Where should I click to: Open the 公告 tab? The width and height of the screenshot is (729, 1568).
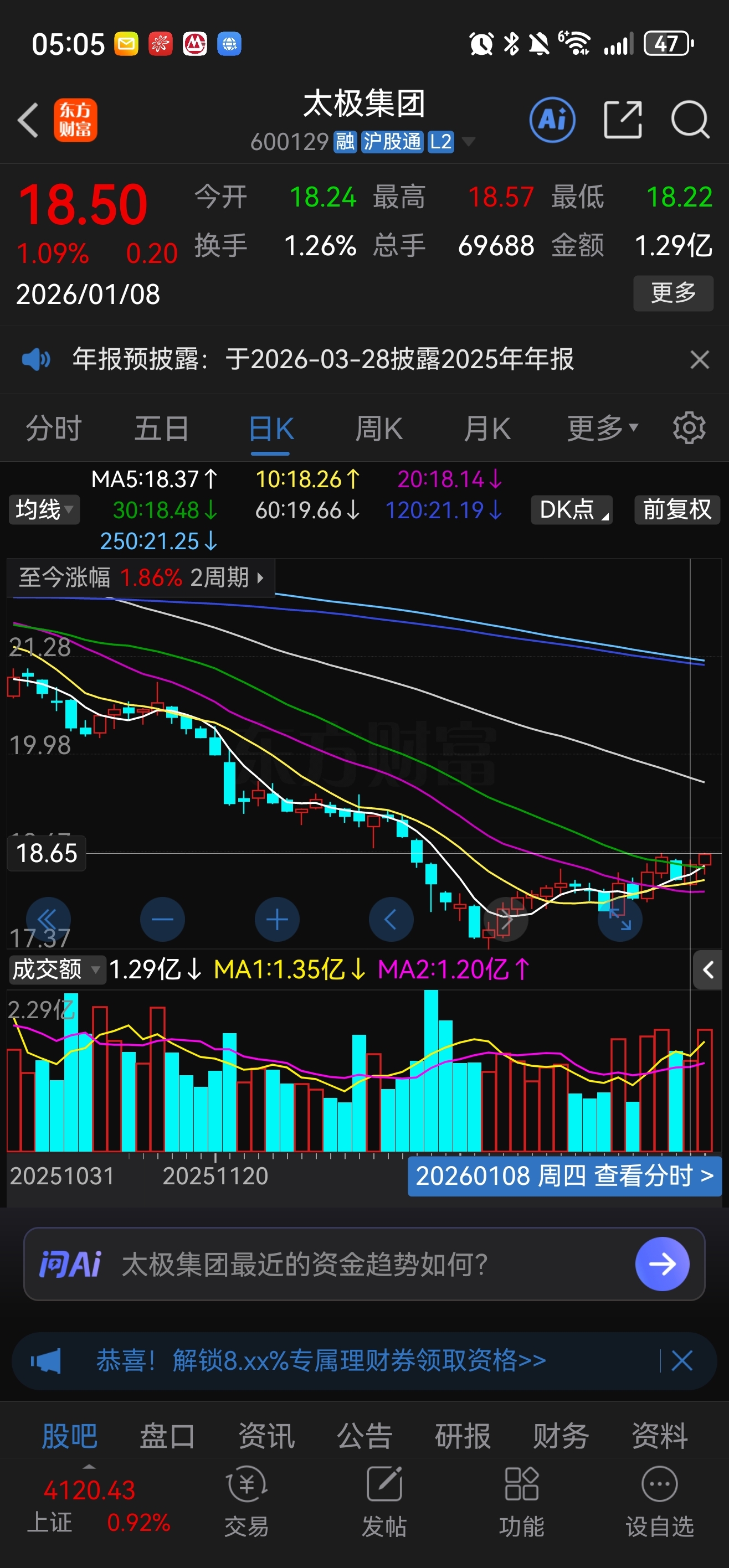(x=364, y=1436)
